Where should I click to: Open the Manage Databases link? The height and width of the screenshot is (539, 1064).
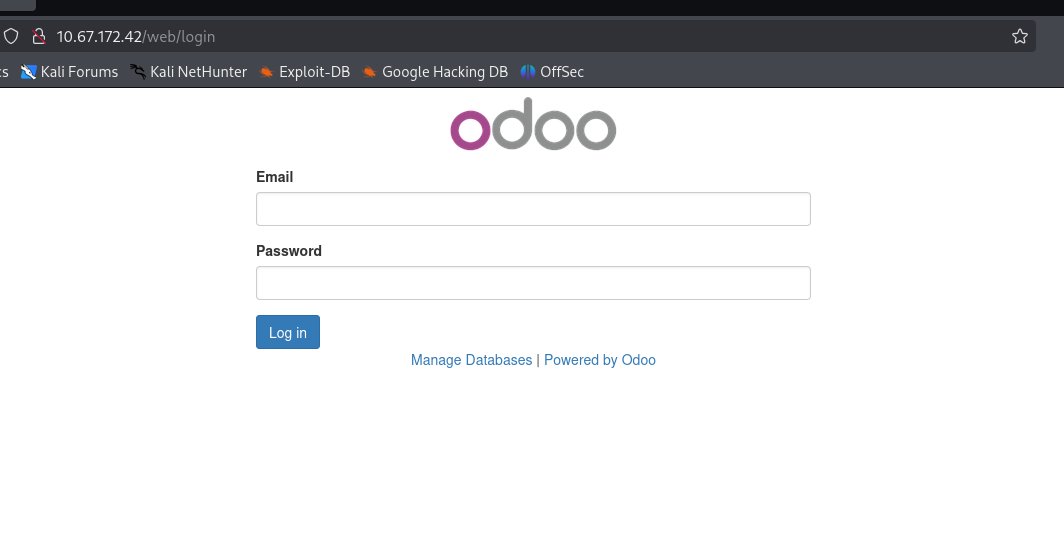(472, 360)
